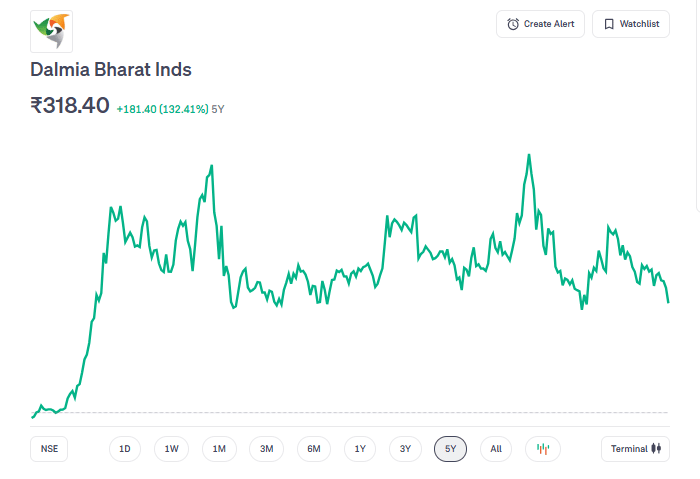
Task: Show All-time price chart
Action: (x=496, y=449)
